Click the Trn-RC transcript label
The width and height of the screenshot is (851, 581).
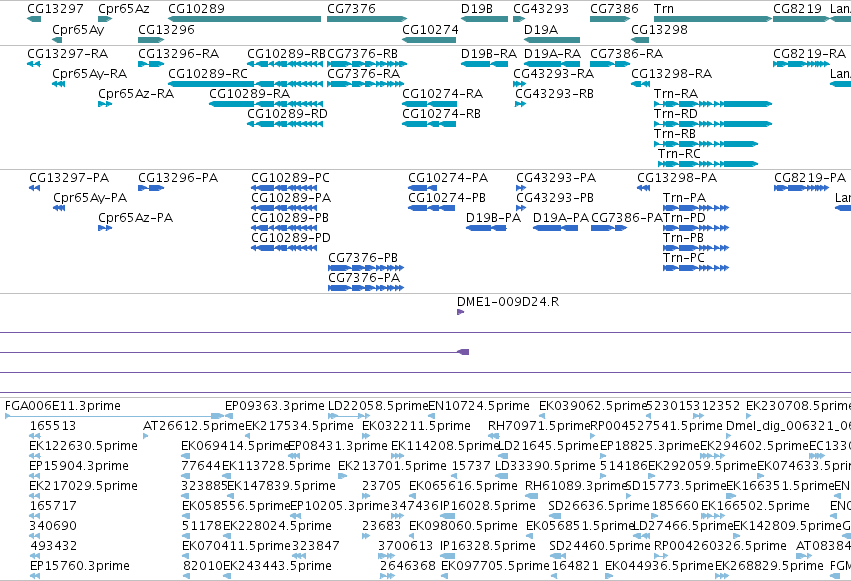pyautogui.click(x=679, y=154)
